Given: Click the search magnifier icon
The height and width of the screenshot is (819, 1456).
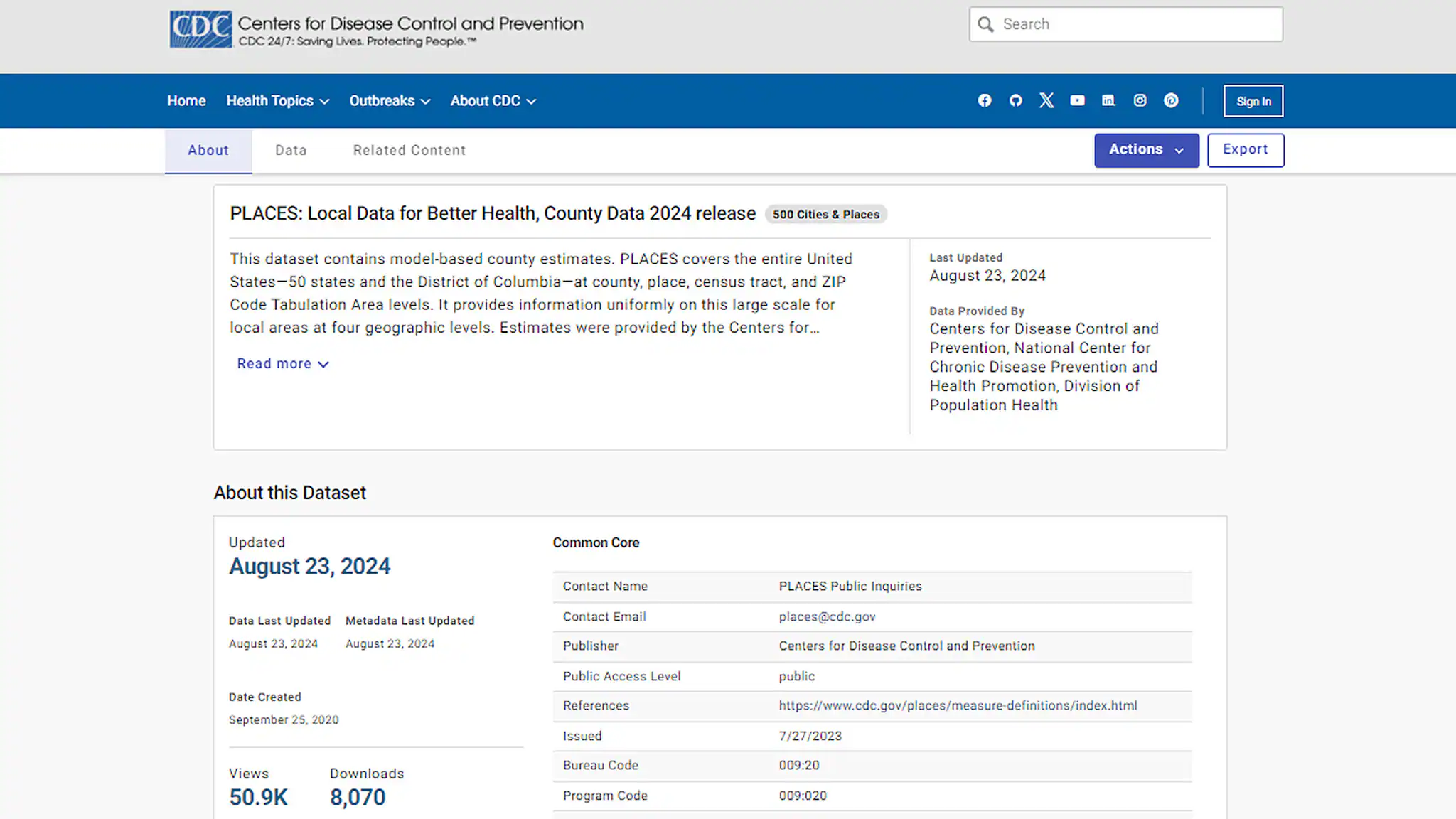Looking at the screenshot, I should (x=986, y=23).
